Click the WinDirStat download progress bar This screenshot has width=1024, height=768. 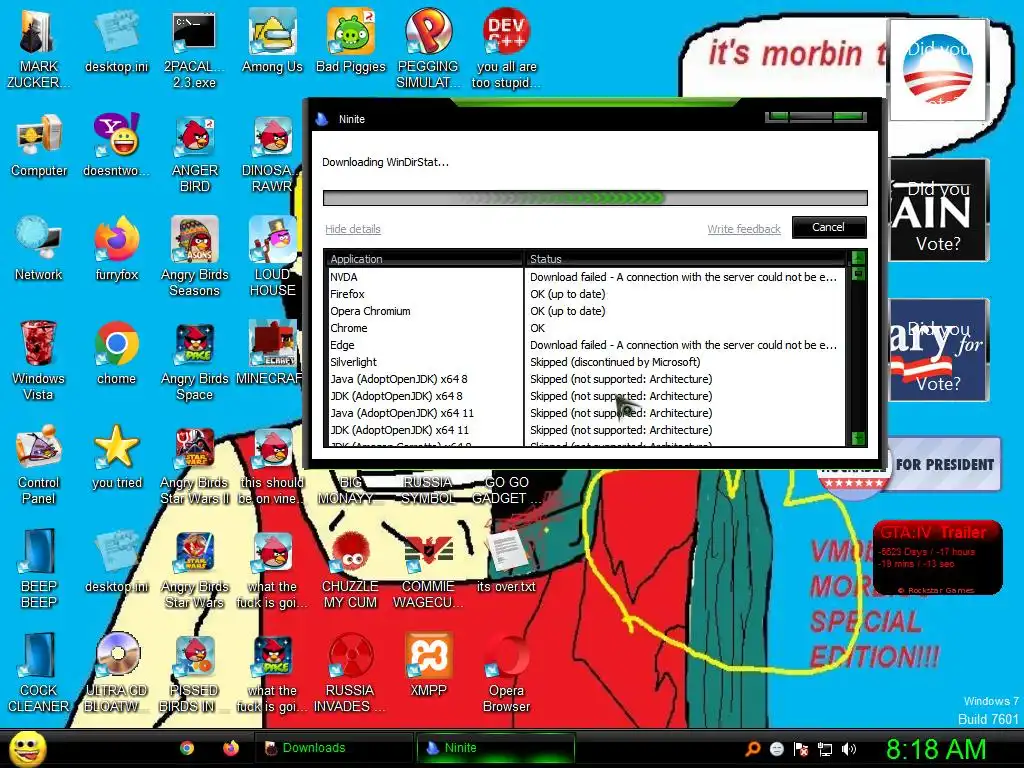coord(595,198)
